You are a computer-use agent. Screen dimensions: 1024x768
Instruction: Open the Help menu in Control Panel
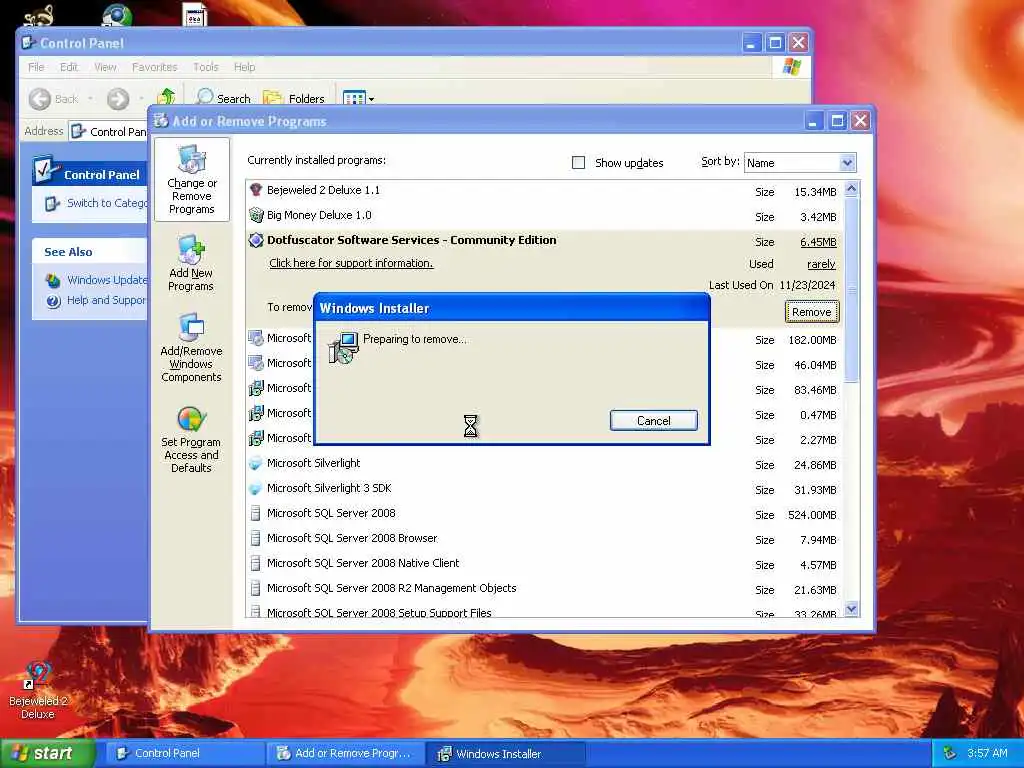244,67
